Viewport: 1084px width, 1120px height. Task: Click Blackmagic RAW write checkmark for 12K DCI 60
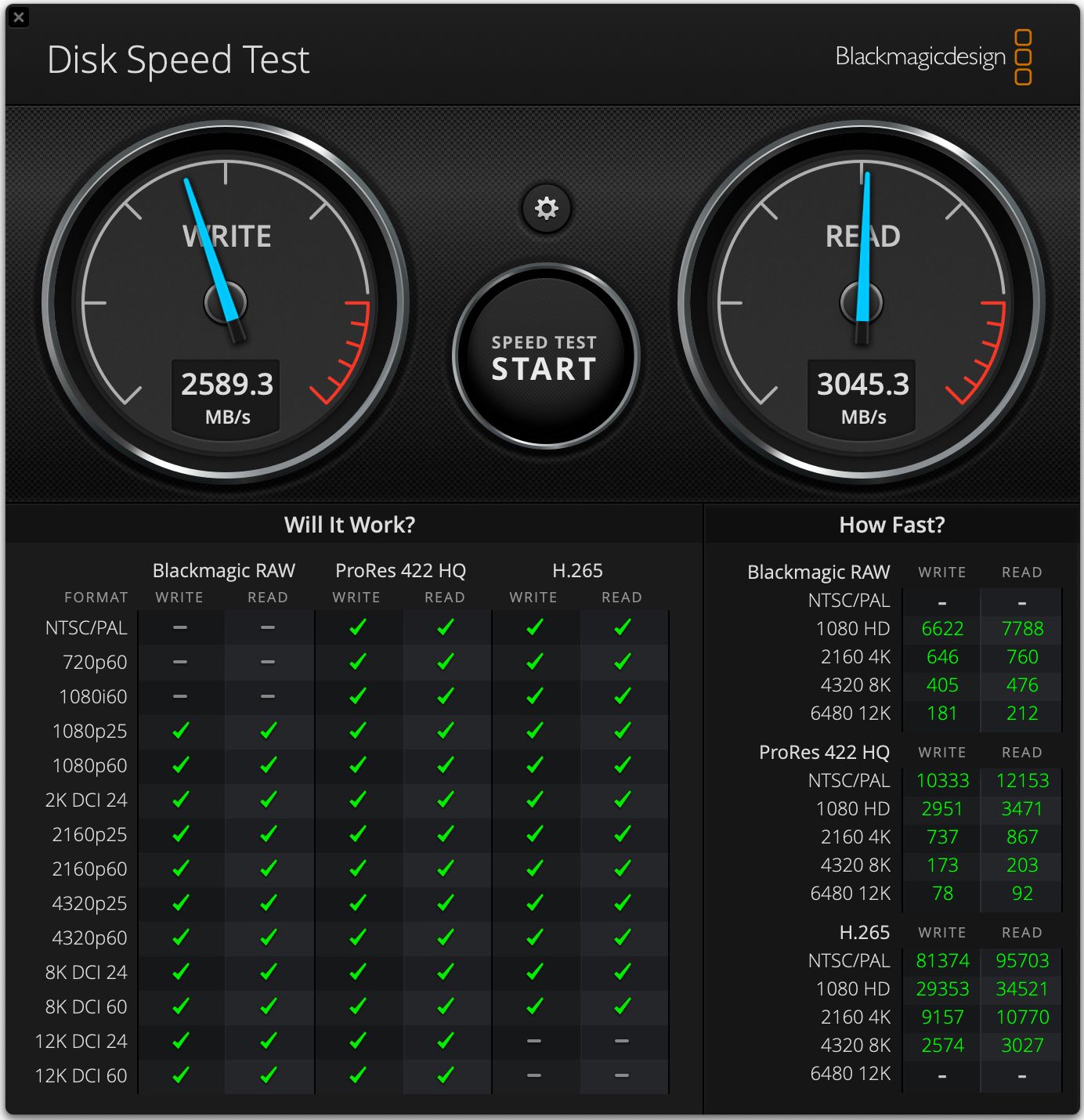(180, 1075)
